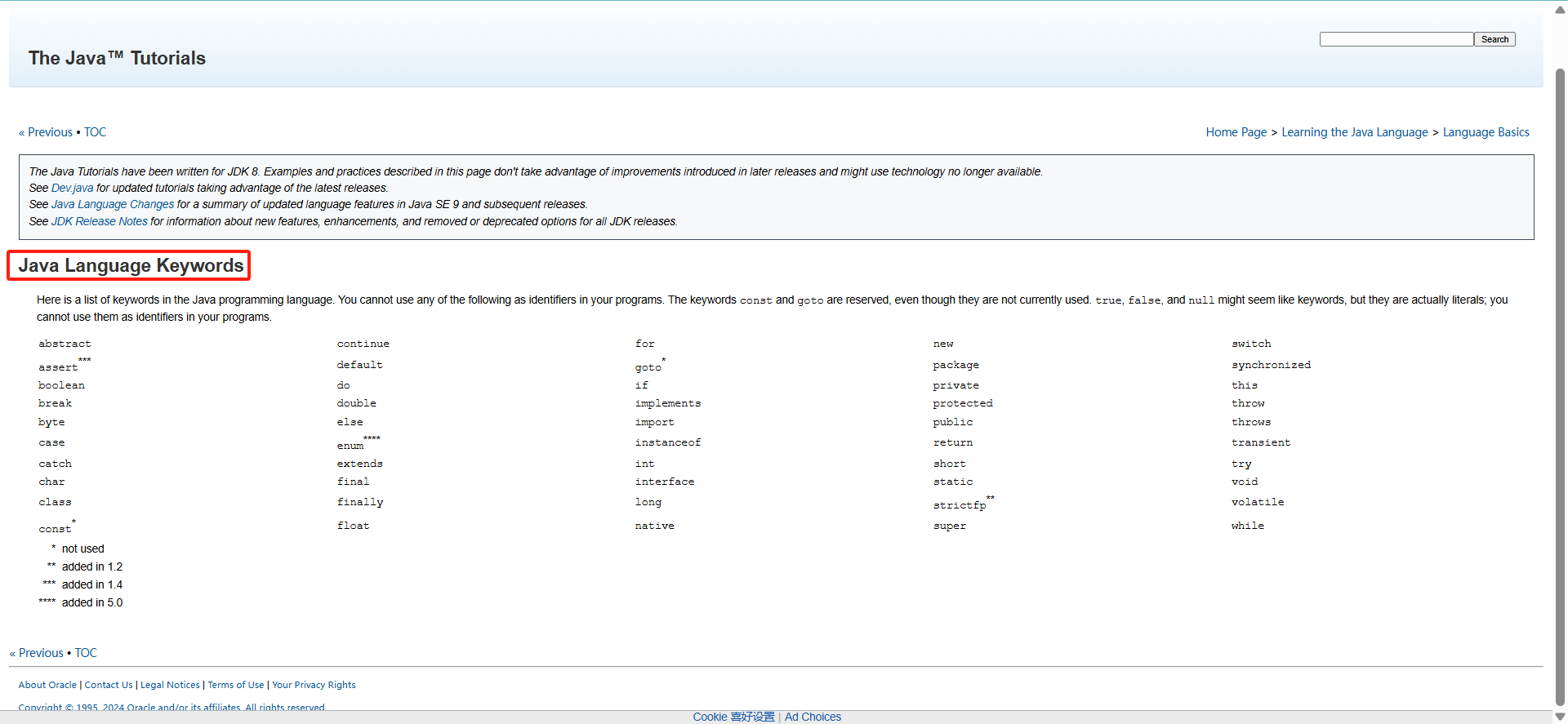
Task: Click the keyword assert
Action: [x=58, y=367]
